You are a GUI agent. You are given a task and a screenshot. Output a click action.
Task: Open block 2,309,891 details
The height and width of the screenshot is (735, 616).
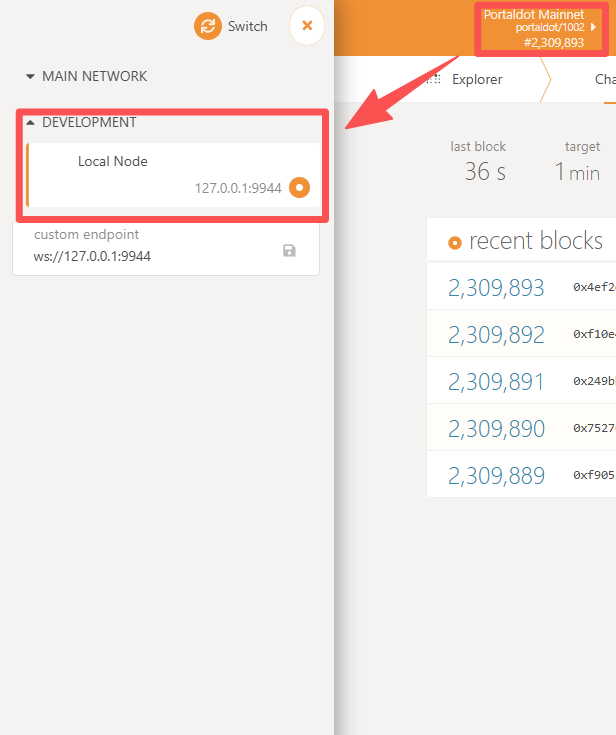(x=496, y=381)
